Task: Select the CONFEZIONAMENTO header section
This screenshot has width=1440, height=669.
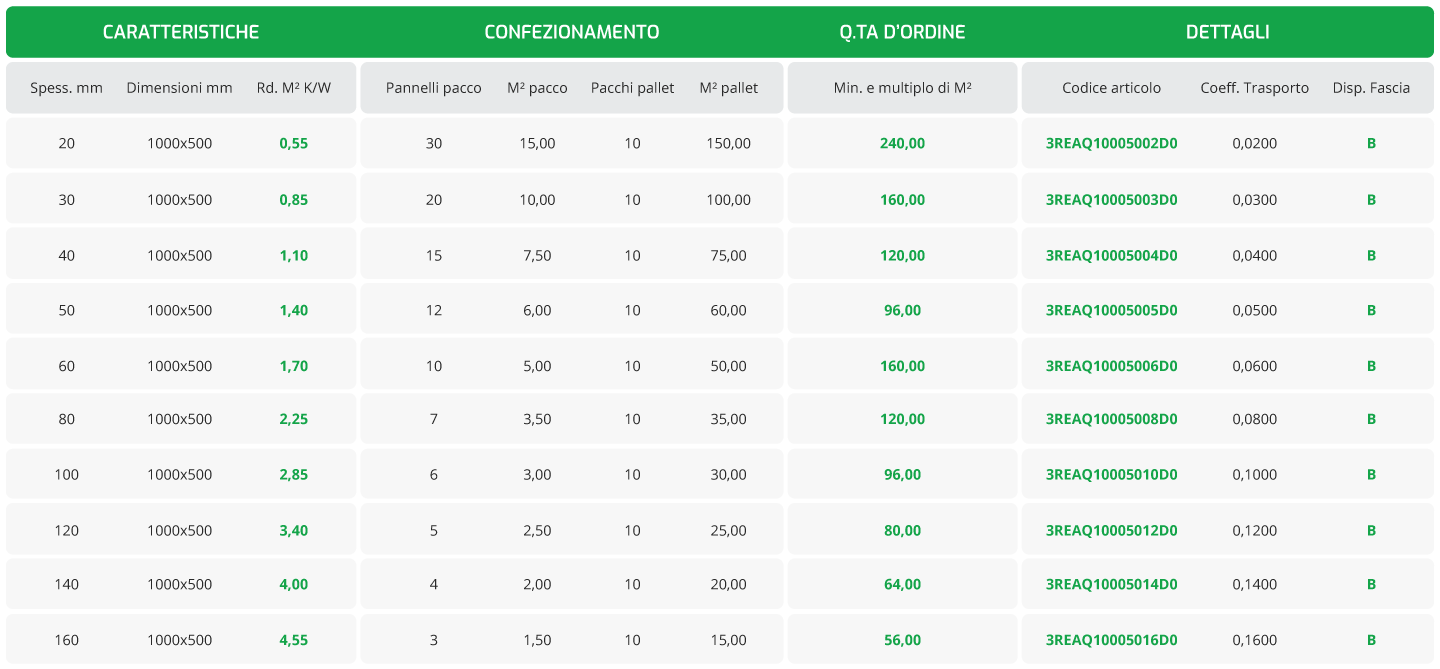Action: point(572,32)
